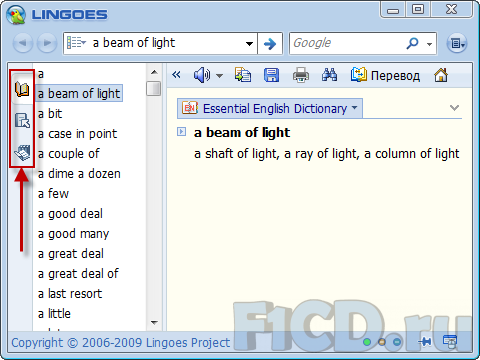
Task: Open the main menu button
Action: pyautogui.click(x=457, y=43)
